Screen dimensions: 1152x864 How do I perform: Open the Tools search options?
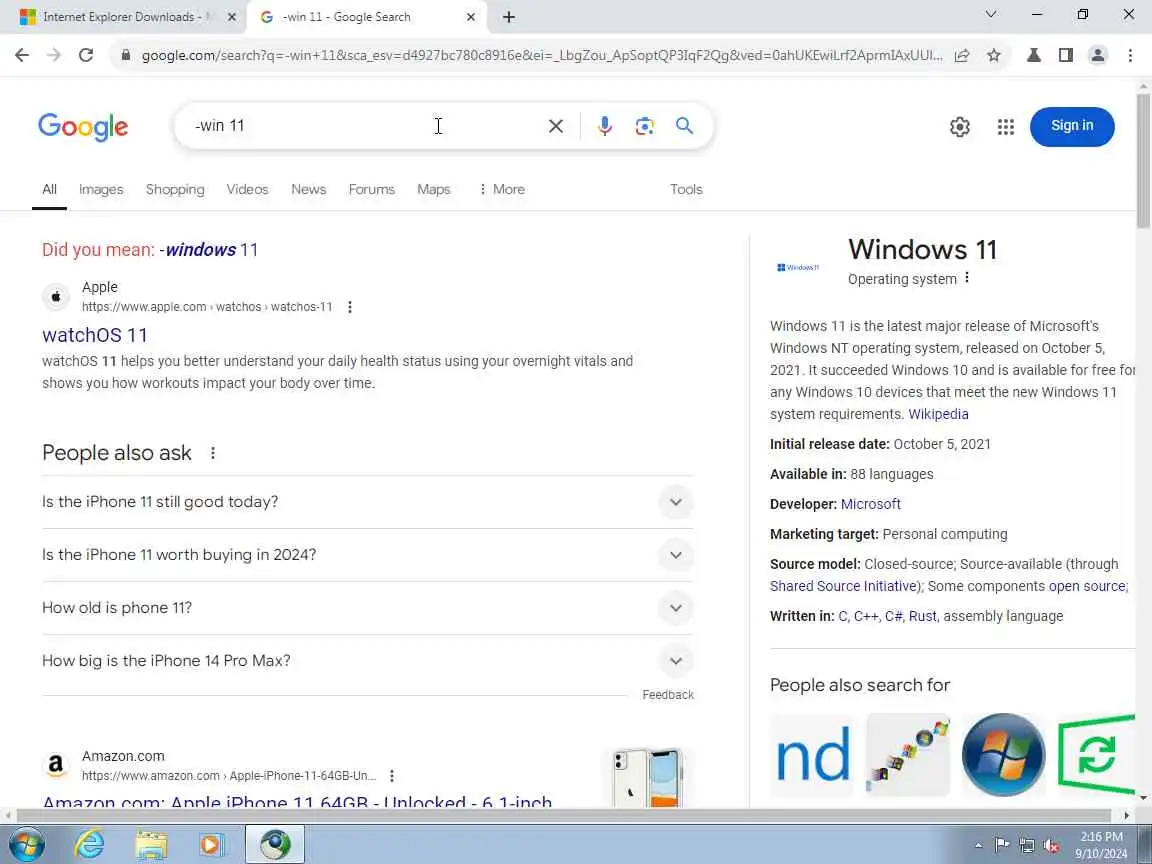tap(686, 189)
